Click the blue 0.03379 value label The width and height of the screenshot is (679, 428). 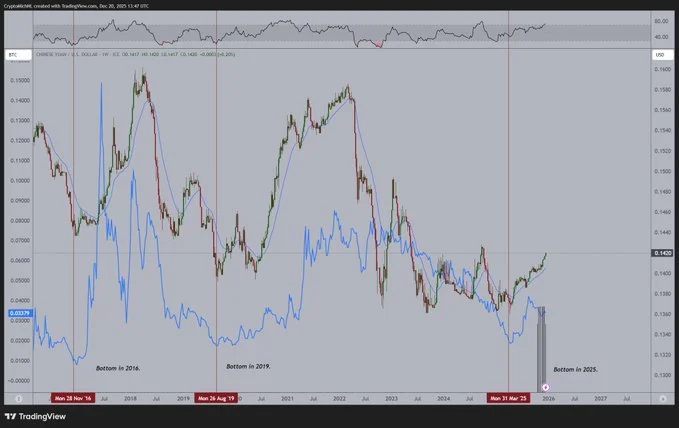(x=20, y=313)
